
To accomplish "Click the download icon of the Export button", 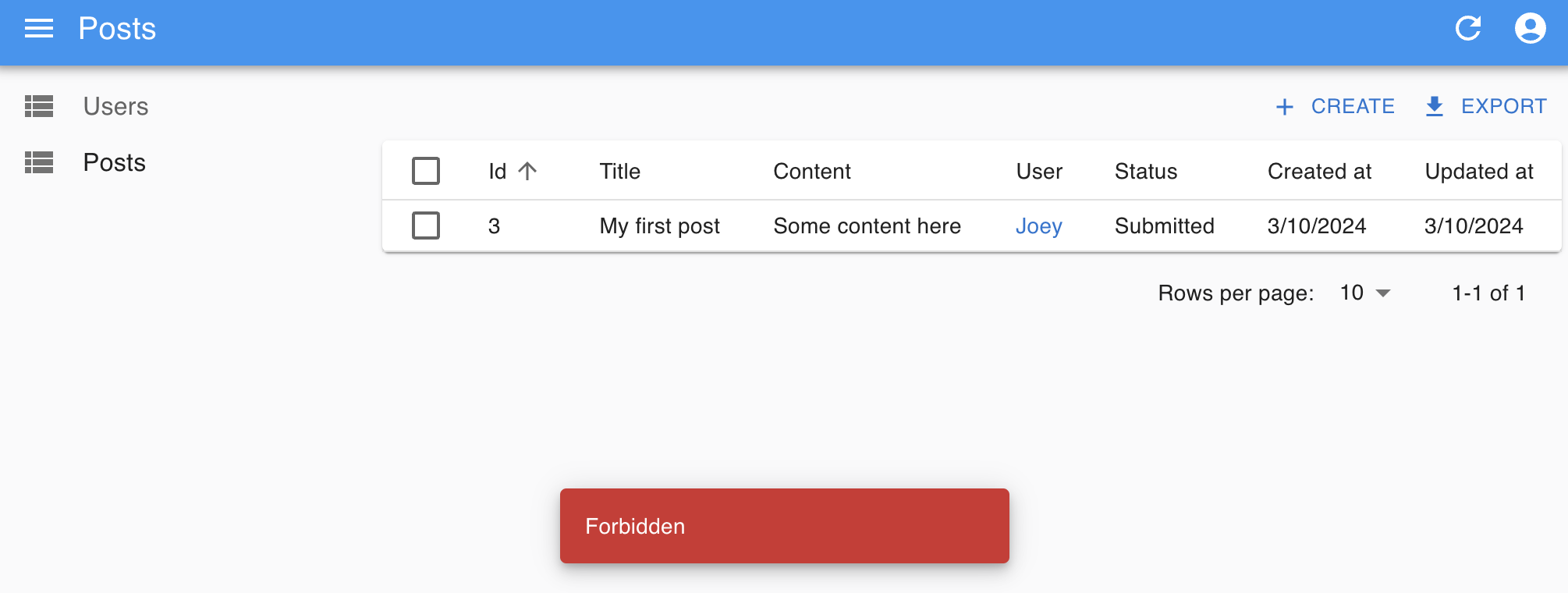I will coord(1434,107).
